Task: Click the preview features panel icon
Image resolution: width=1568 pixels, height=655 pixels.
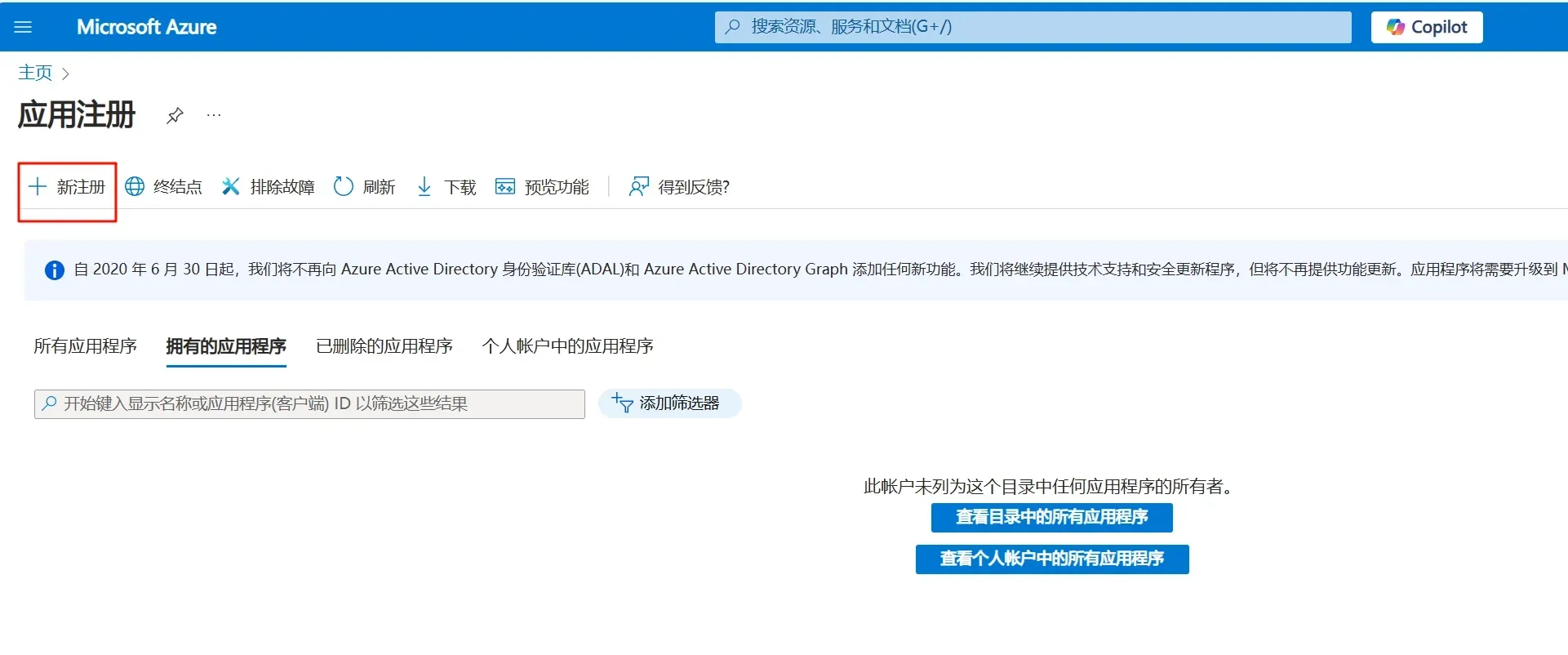Action: [x=505, y=187]
